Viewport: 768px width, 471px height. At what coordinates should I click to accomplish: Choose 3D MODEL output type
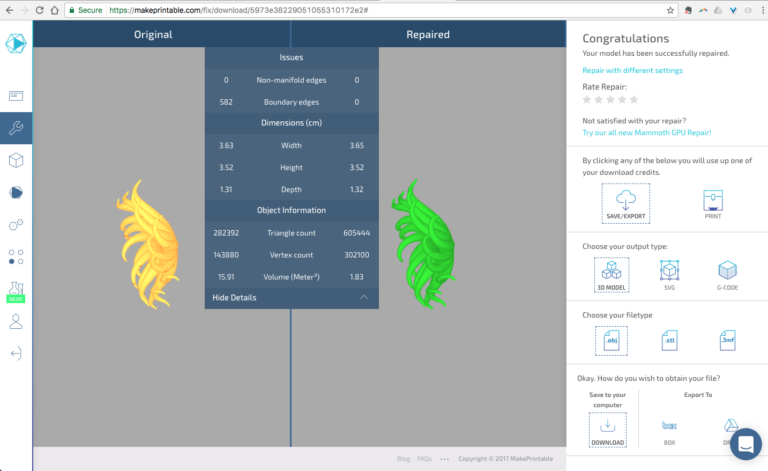(x=611, y=273)
